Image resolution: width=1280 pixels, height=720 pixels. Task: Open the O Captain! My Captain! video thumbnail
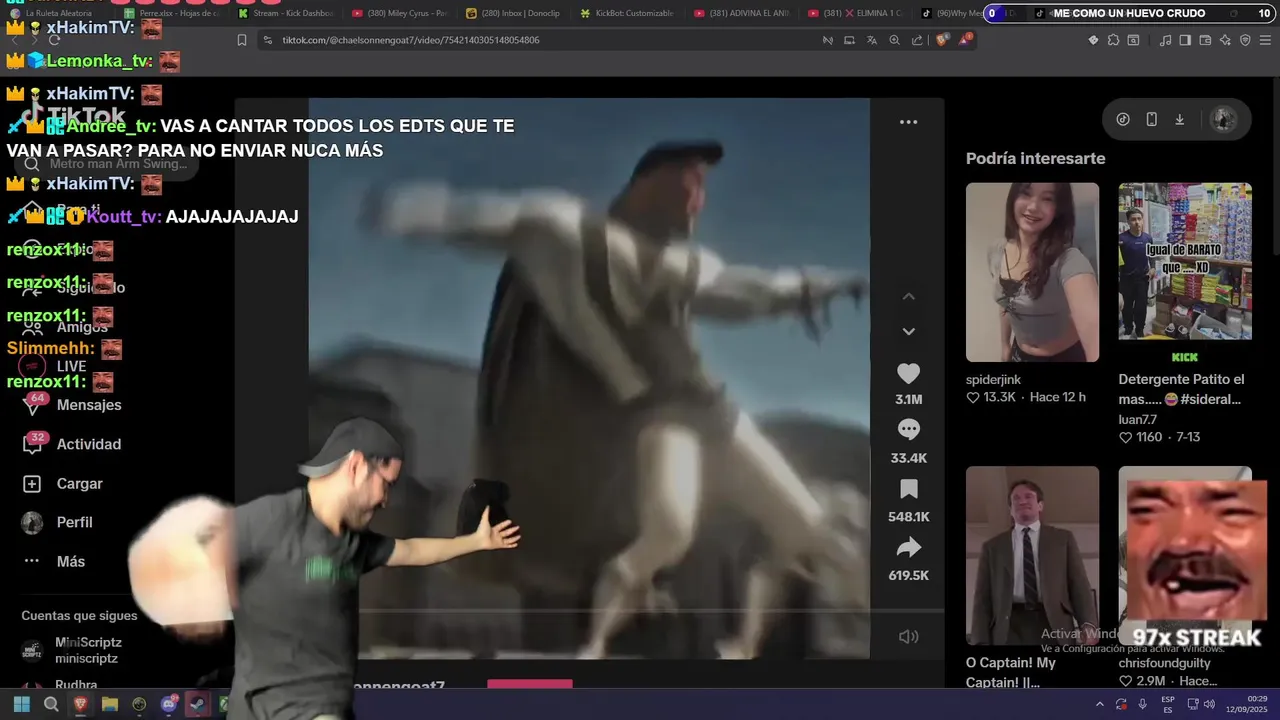click(1032, 555)
